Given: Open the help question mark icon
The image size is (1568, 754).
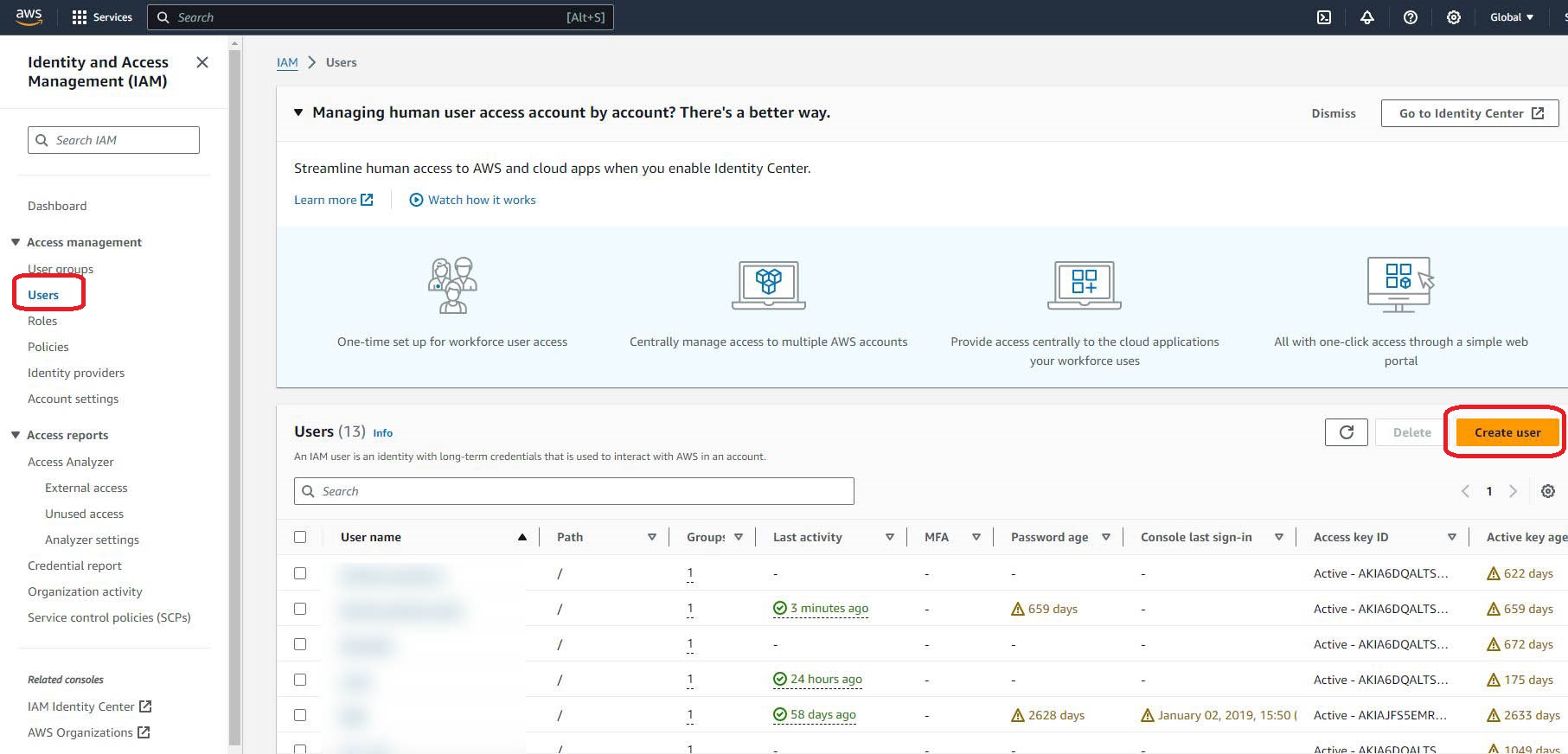Looking at the screenshot, I should click(x=1411, y=17).
